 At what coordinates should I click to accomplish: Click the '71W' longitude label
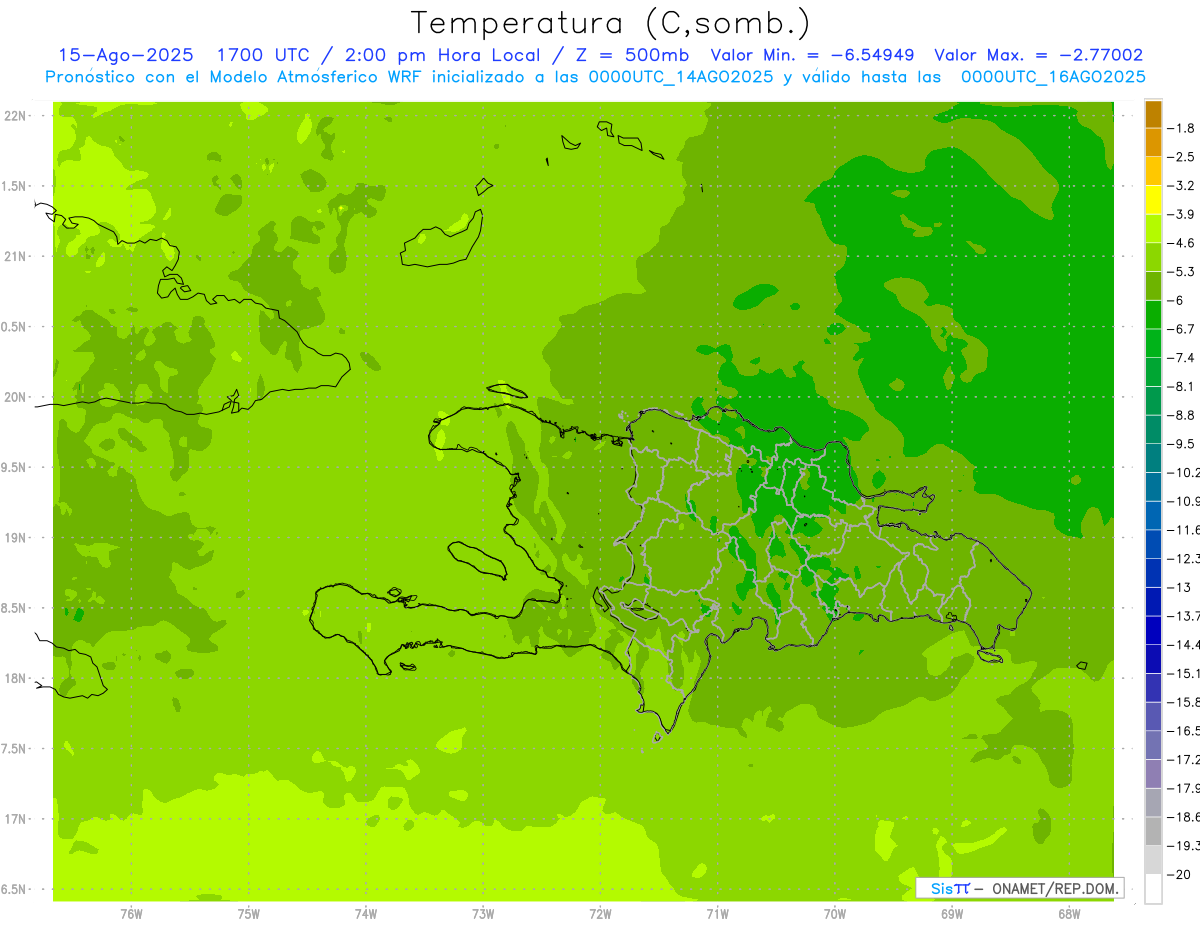click(717, 913)
